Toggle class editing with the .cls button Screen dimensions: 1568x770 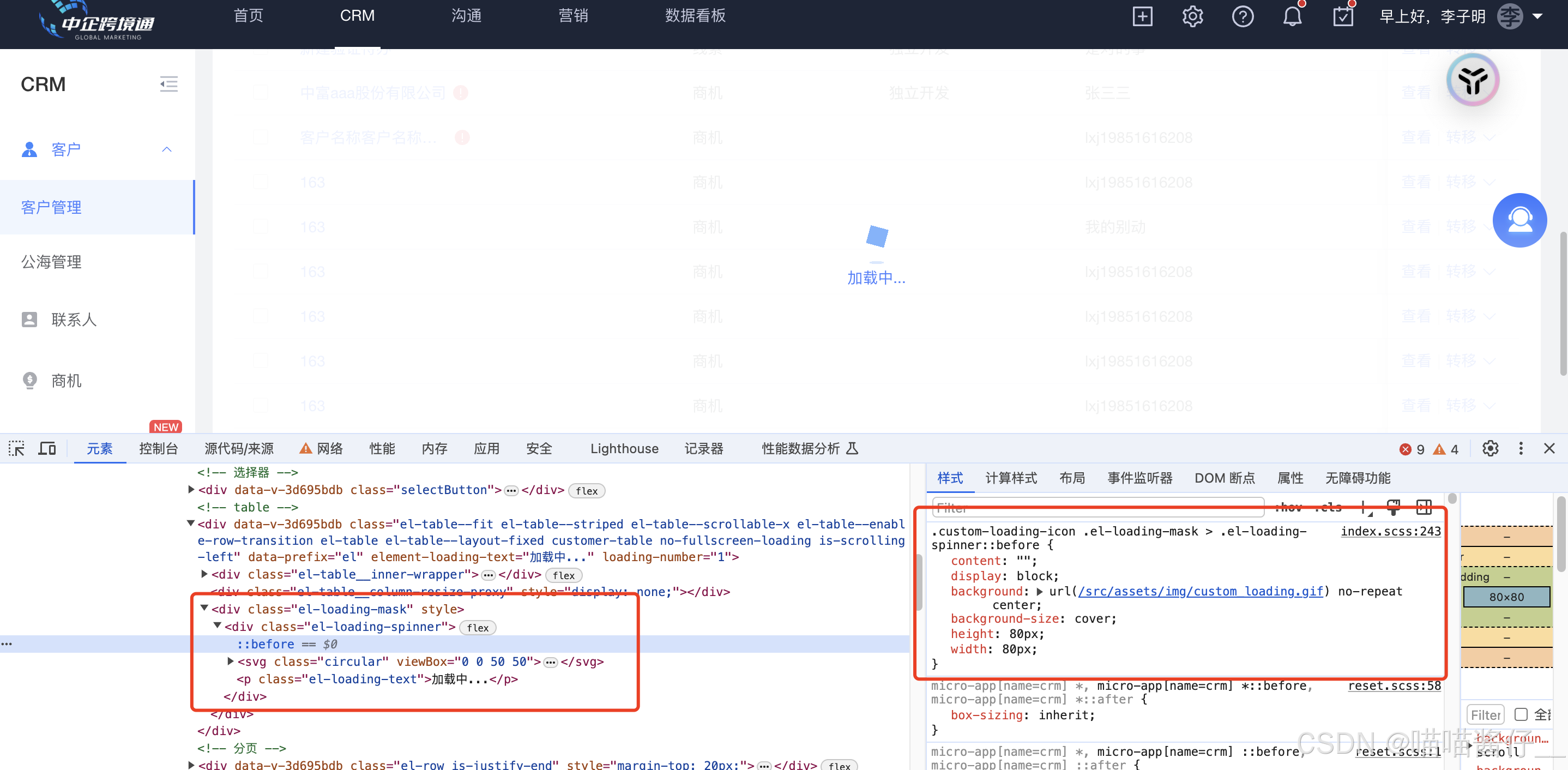tap(1329, 508)
